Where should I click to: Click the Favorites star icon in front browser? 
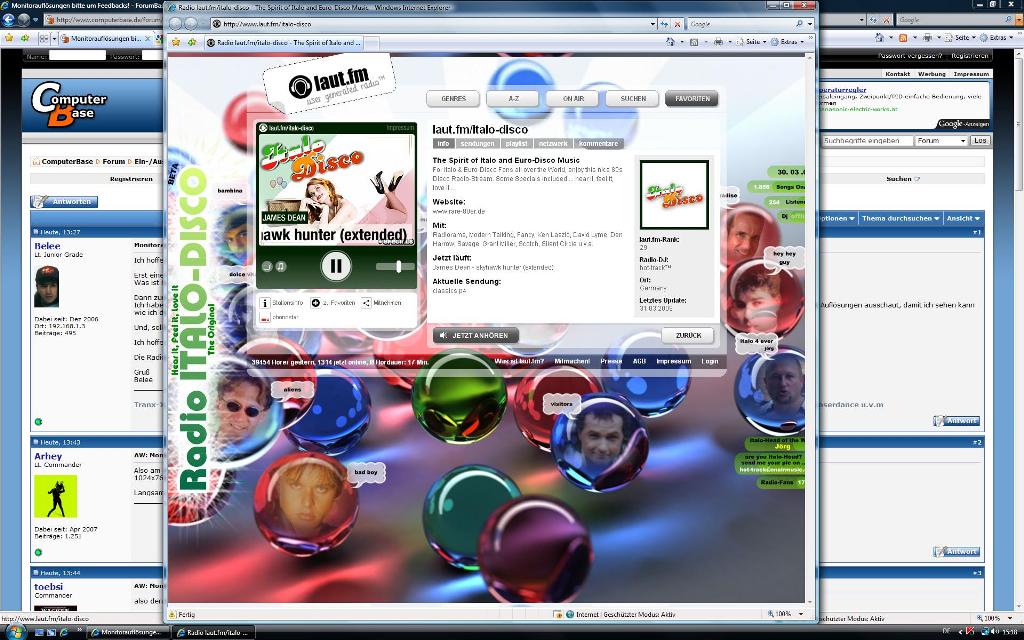pos(176,42)
